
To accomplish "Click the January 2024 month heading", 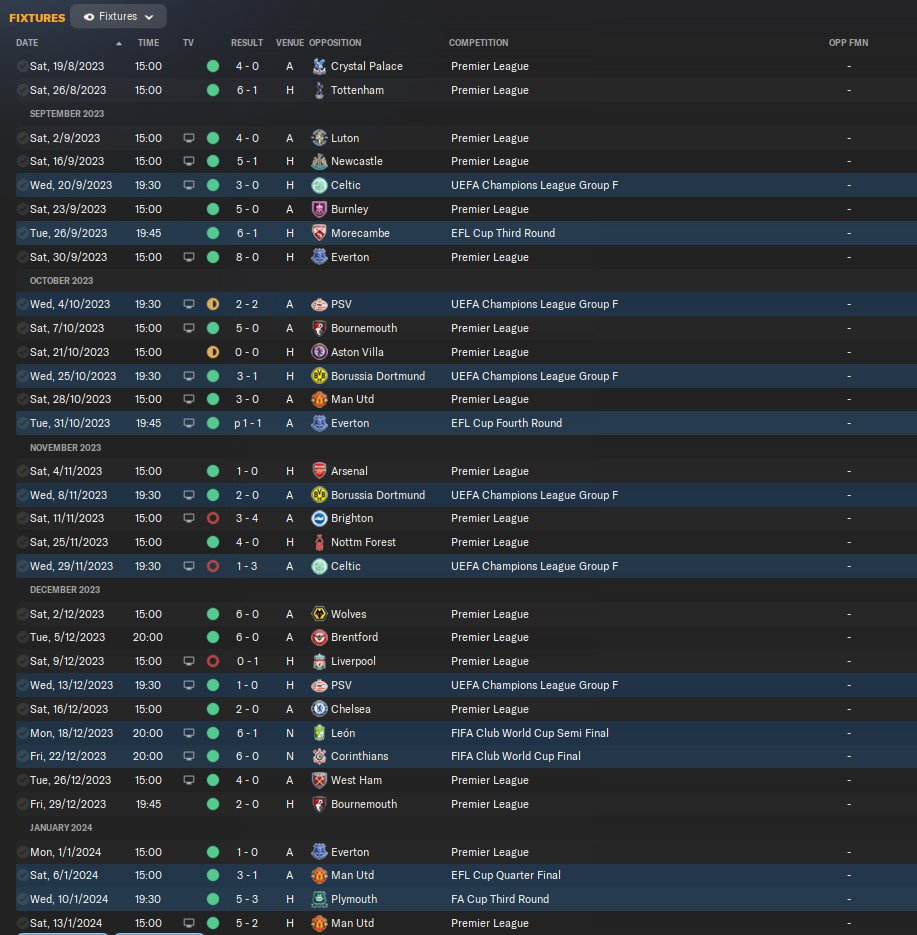I will (x=61, y=828).
